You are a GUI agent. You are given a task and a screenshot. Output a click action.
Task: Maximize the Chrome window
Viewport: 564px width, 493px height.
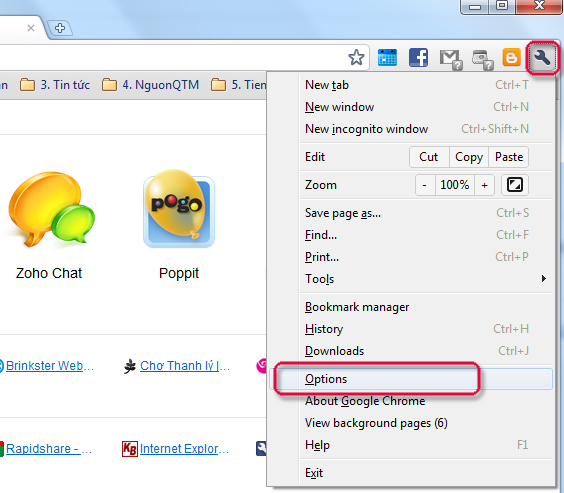[502, 6]
